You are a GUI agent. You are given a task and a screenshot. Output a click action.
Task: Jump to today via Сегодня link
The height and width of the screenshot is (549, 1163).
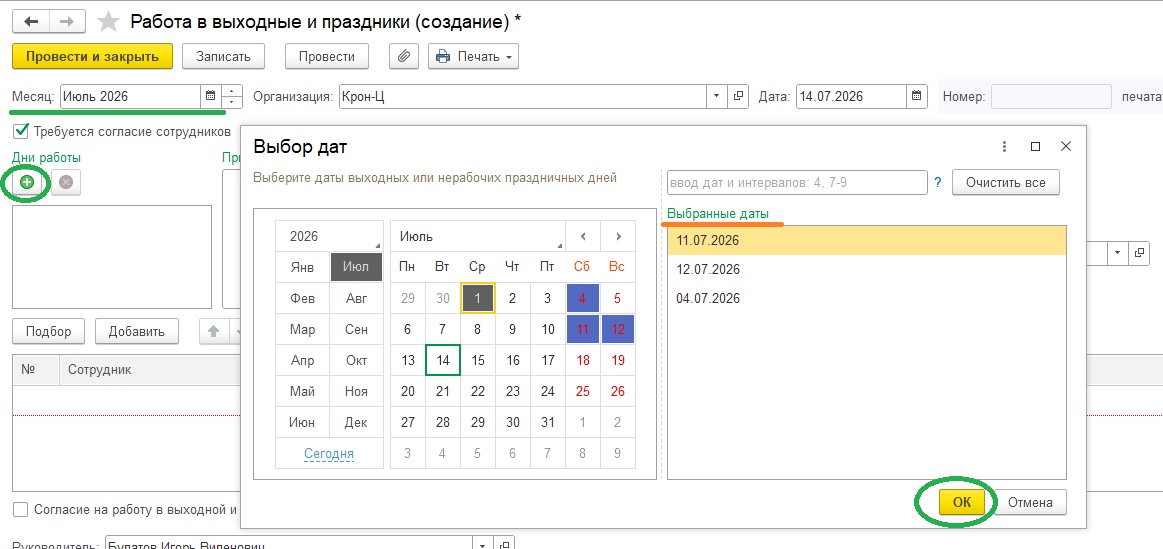[329, 453]
